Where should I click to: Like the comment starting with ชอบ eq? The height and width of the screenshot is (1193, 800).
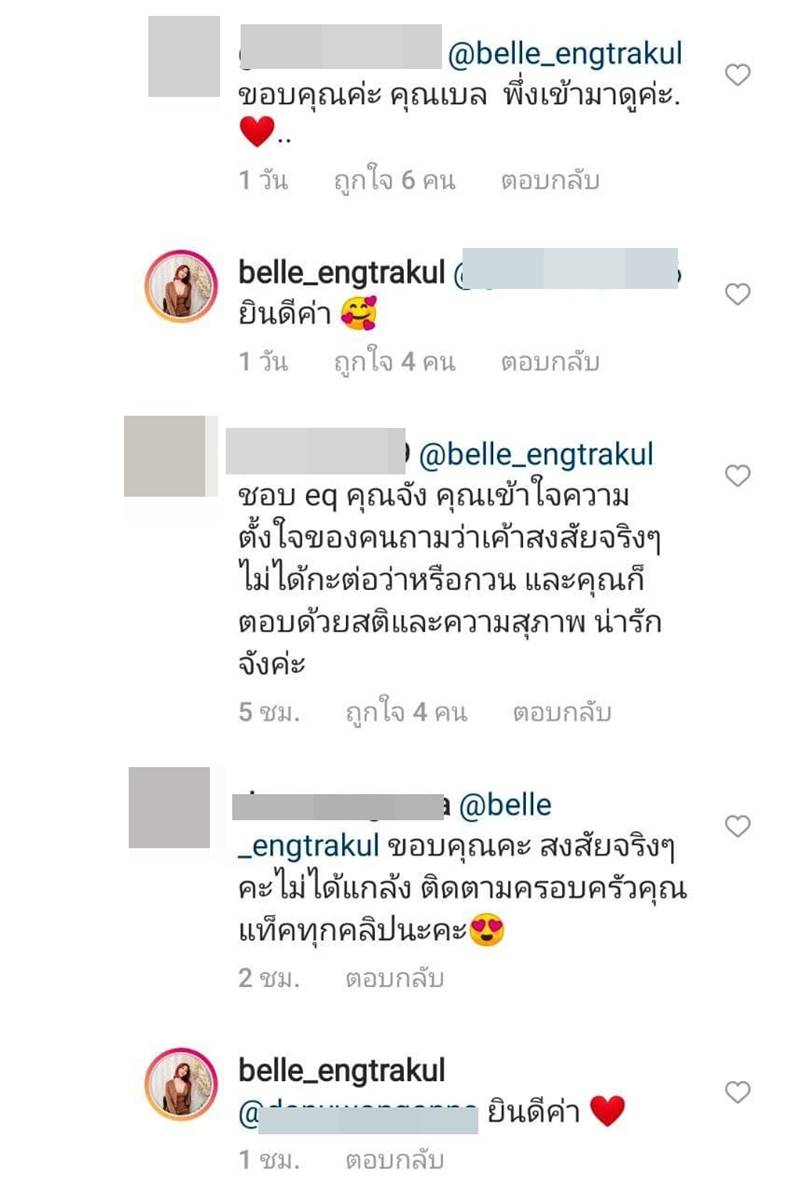pos(737,476)
